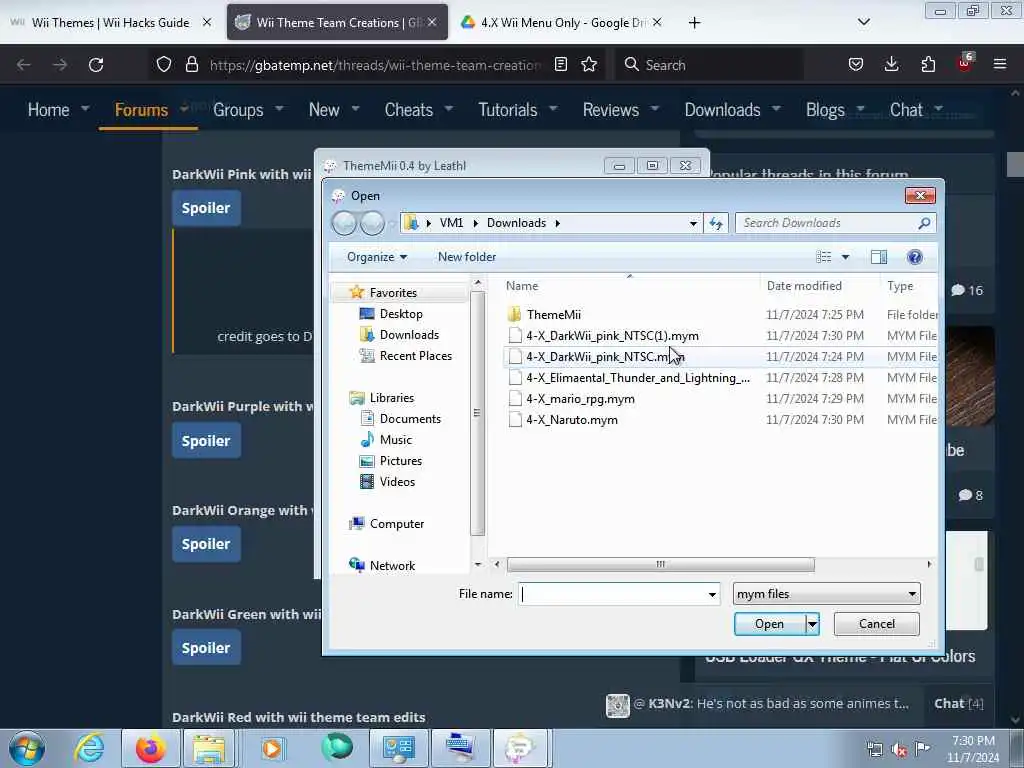
Task: Click refresh button in Open dialog address bar
Action: [716, 223]
